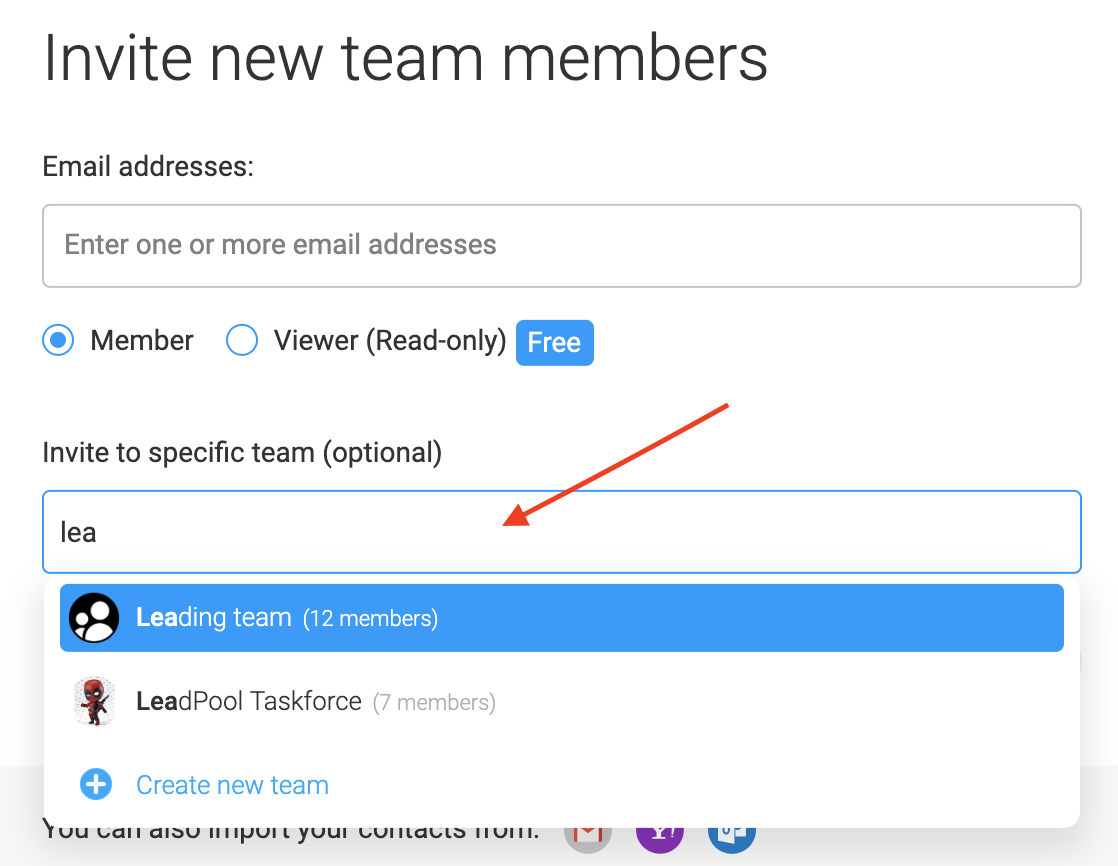Image resolution: width=1118 pixels, height=866 pixels.
Task: Select the Viewer (Read-only) radio button
Action: pyautogui.click(x=242, y=340)
